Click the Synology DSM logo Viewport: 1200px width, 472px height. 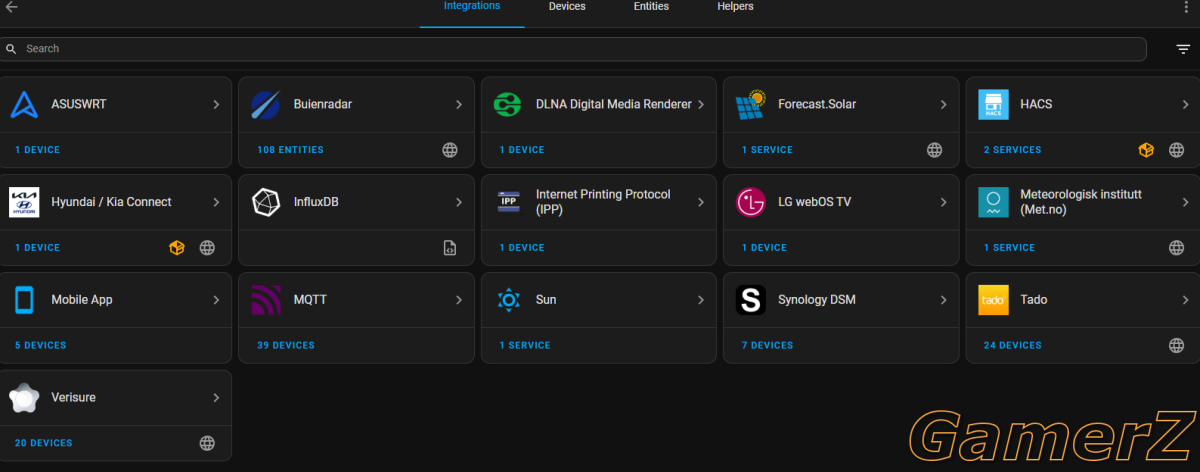tap(750, 300)
